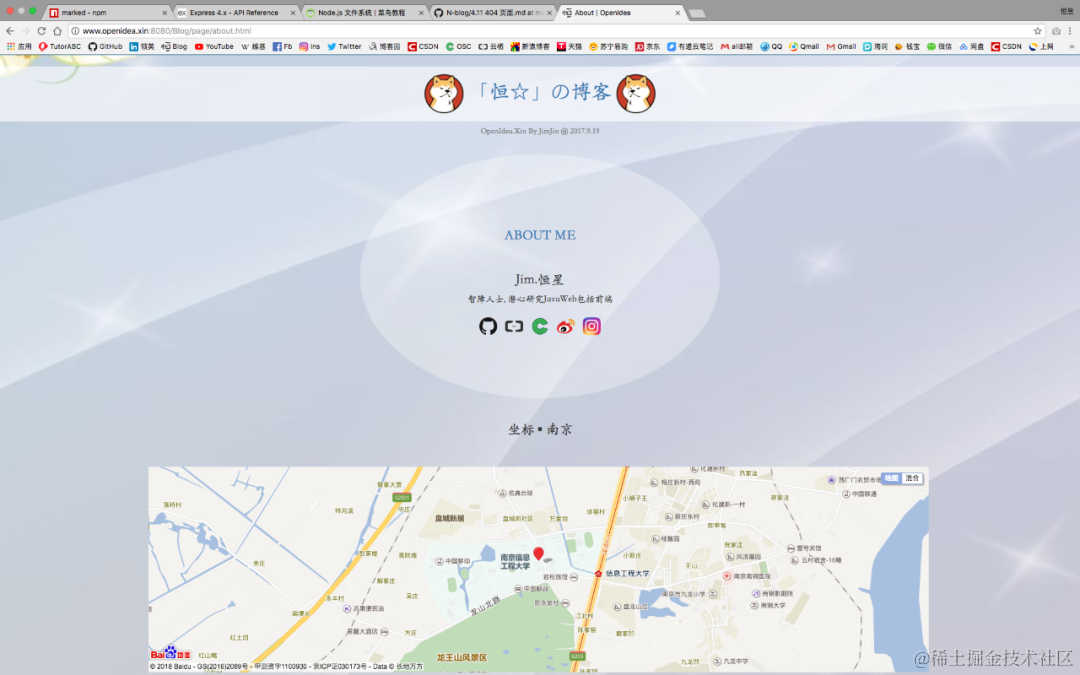Open the YouTube bookmark
The width and height of the screenshot is (1080, 675).
[x=214, y=47]
